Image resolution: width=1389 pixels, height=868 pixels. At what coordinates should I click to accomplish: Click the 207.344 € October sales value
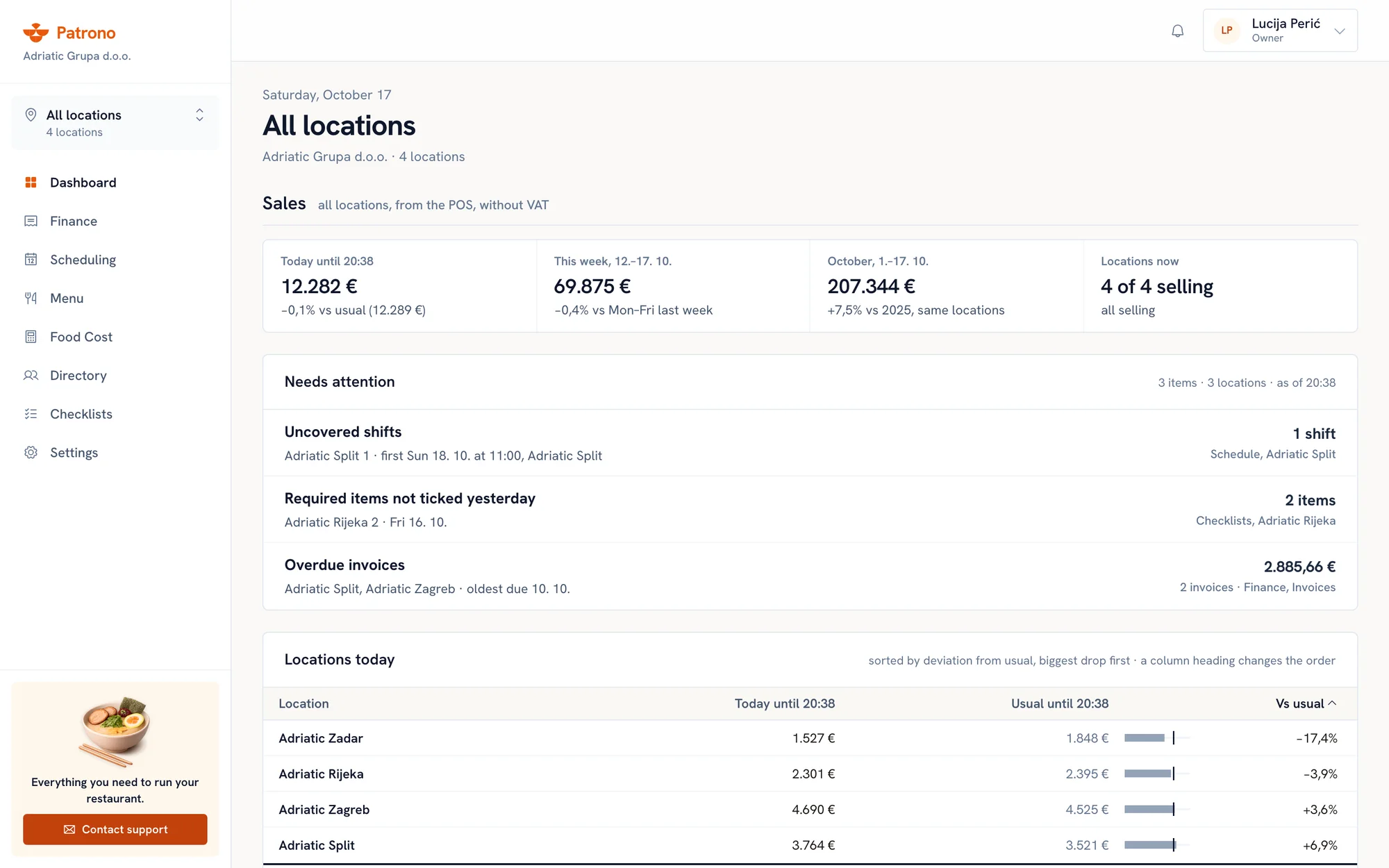(x=872, y=286)
